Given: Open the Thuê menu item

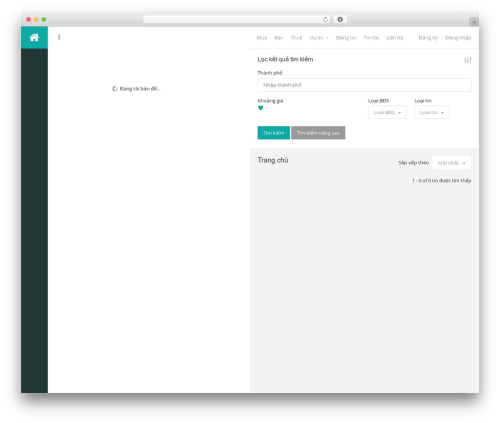Looking at the screenshot, I should [x=296, y=38].
